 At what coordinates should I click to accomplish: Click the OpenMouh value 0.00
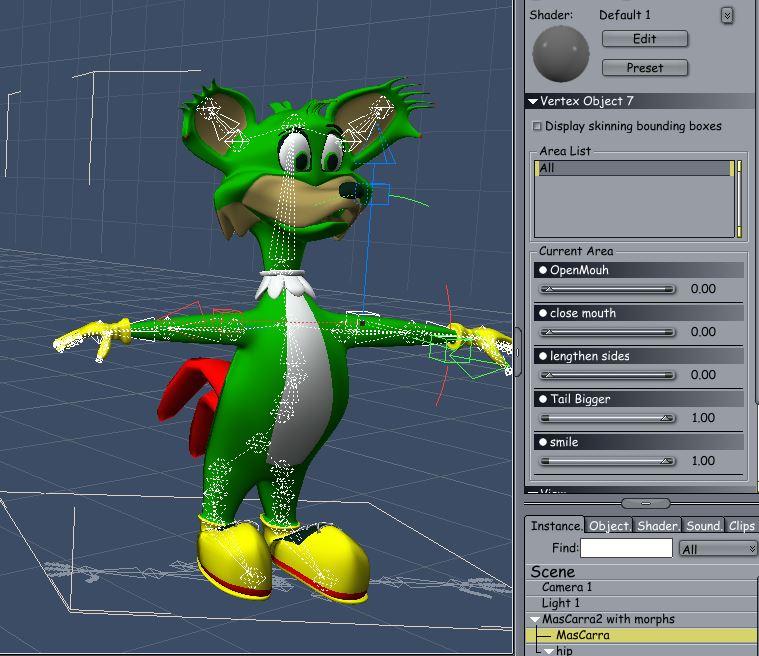[703, 289]
